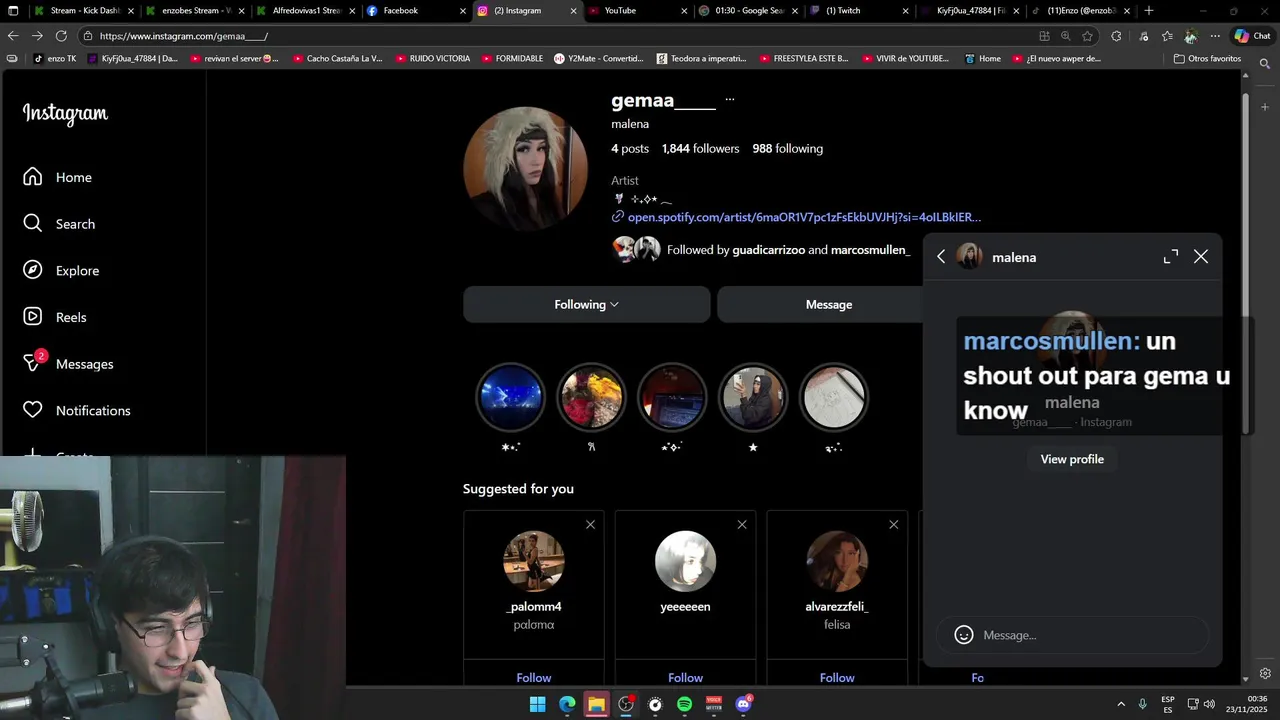Open the roses story highlight
The height and width of the screenshot is (720, 1280).
(x=591, y=397)
